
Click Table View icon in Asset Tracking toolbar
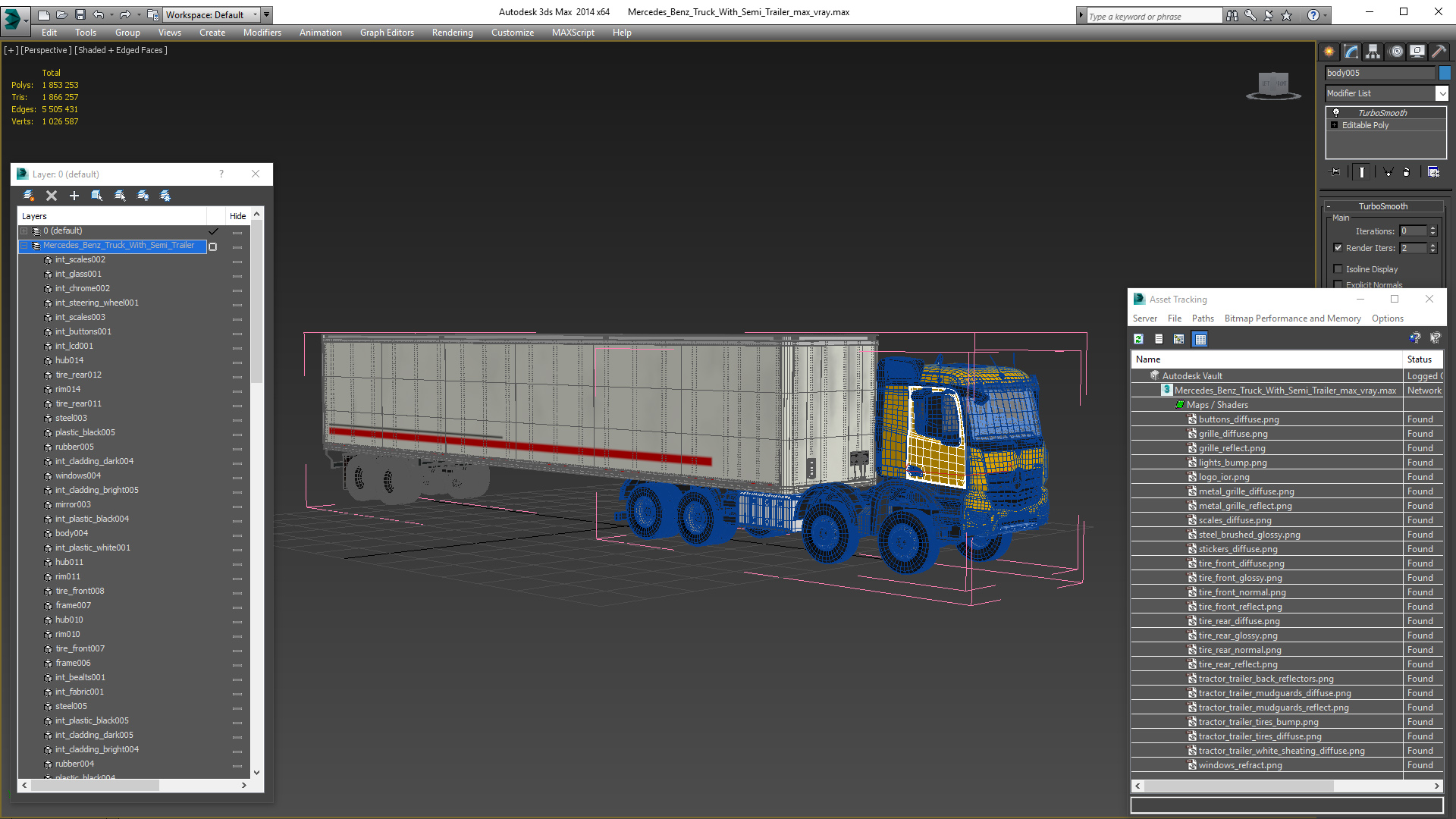(1200, 339)
